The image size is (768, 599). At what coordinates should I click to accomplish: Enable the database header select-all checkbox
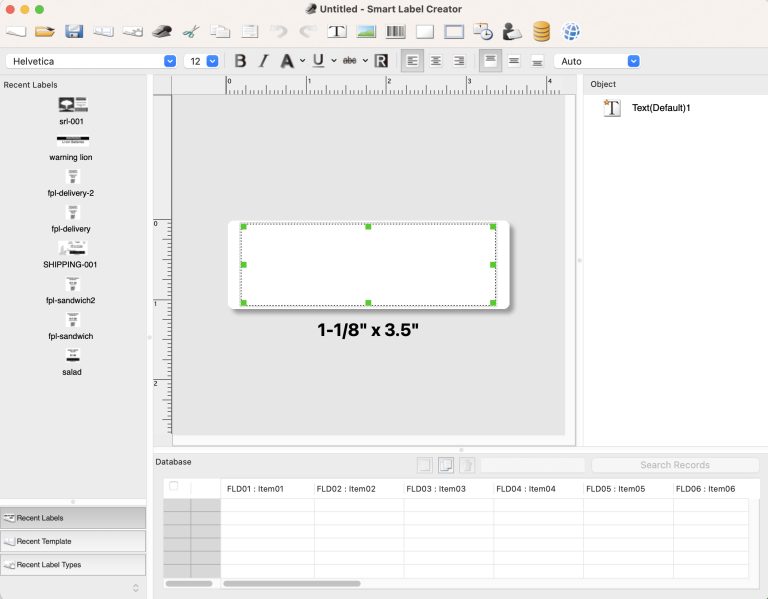pos(174,486)
